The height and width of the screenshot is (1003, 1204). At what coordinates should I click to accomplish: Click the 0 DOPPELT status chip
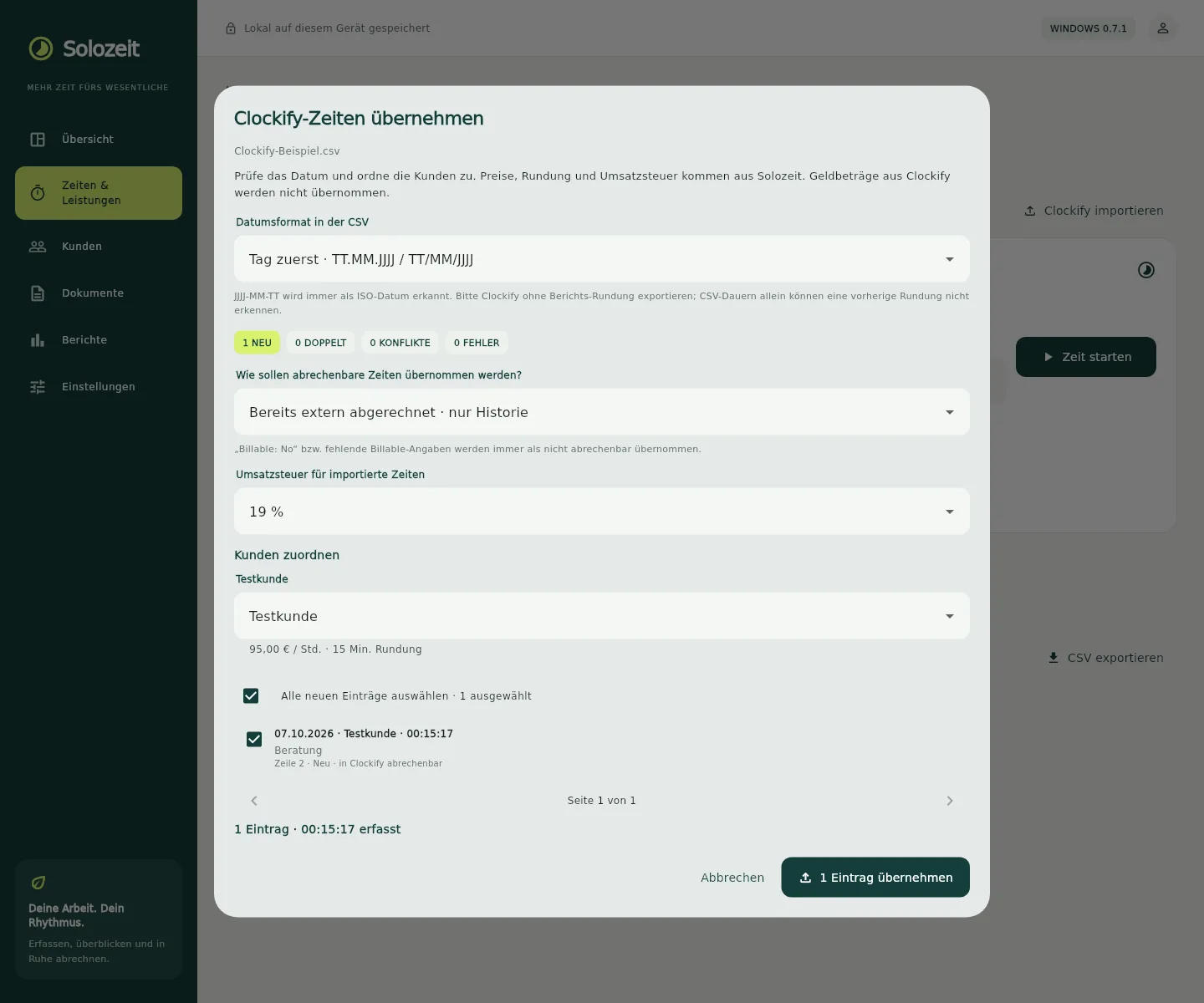click(x=320, y=343)
